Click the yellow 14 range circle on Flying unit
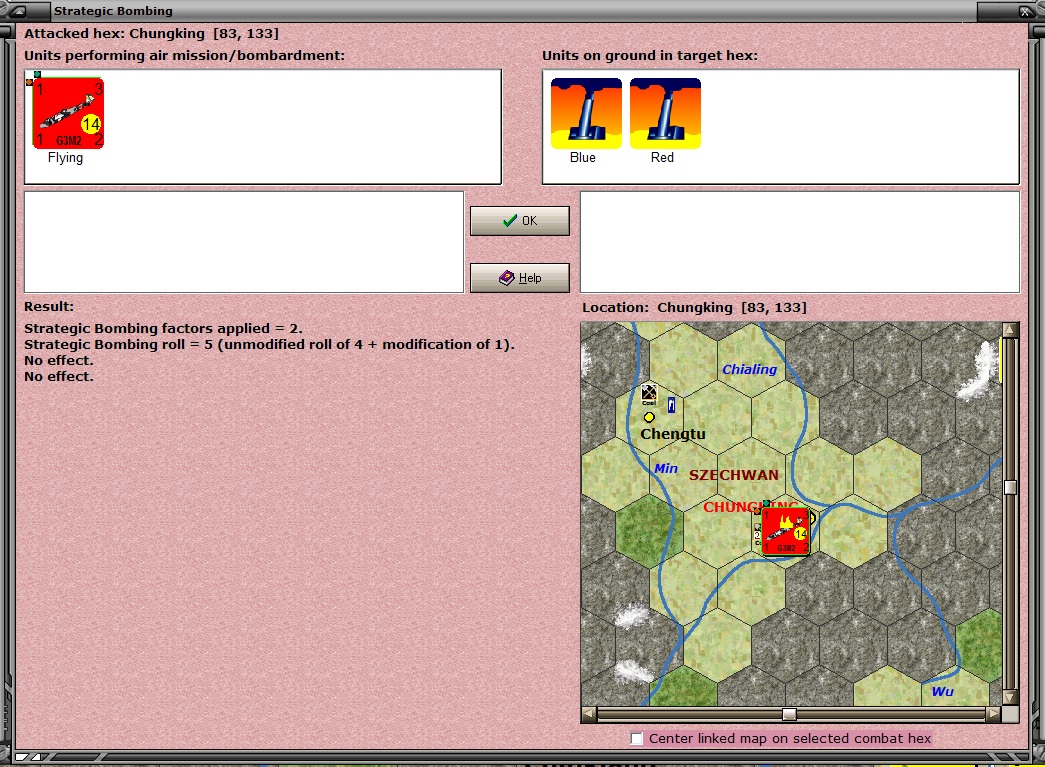Screen dimensions: 1045x767 [x=91, y=124]
